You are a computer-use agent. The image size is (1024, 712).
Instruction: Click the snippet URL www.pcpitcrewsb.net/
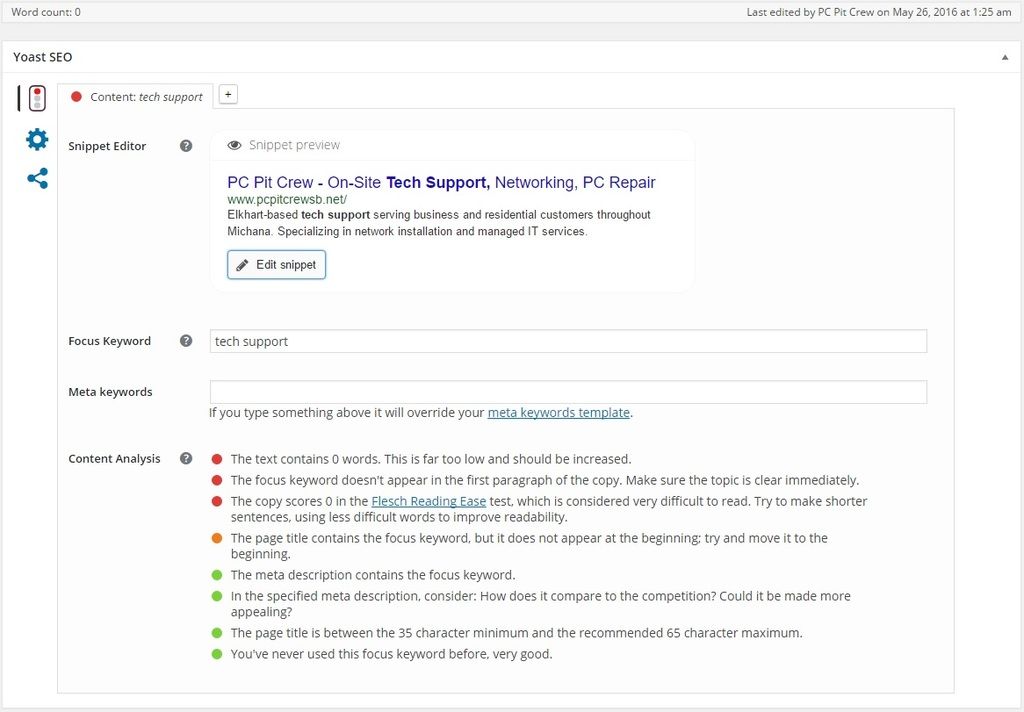287,199
